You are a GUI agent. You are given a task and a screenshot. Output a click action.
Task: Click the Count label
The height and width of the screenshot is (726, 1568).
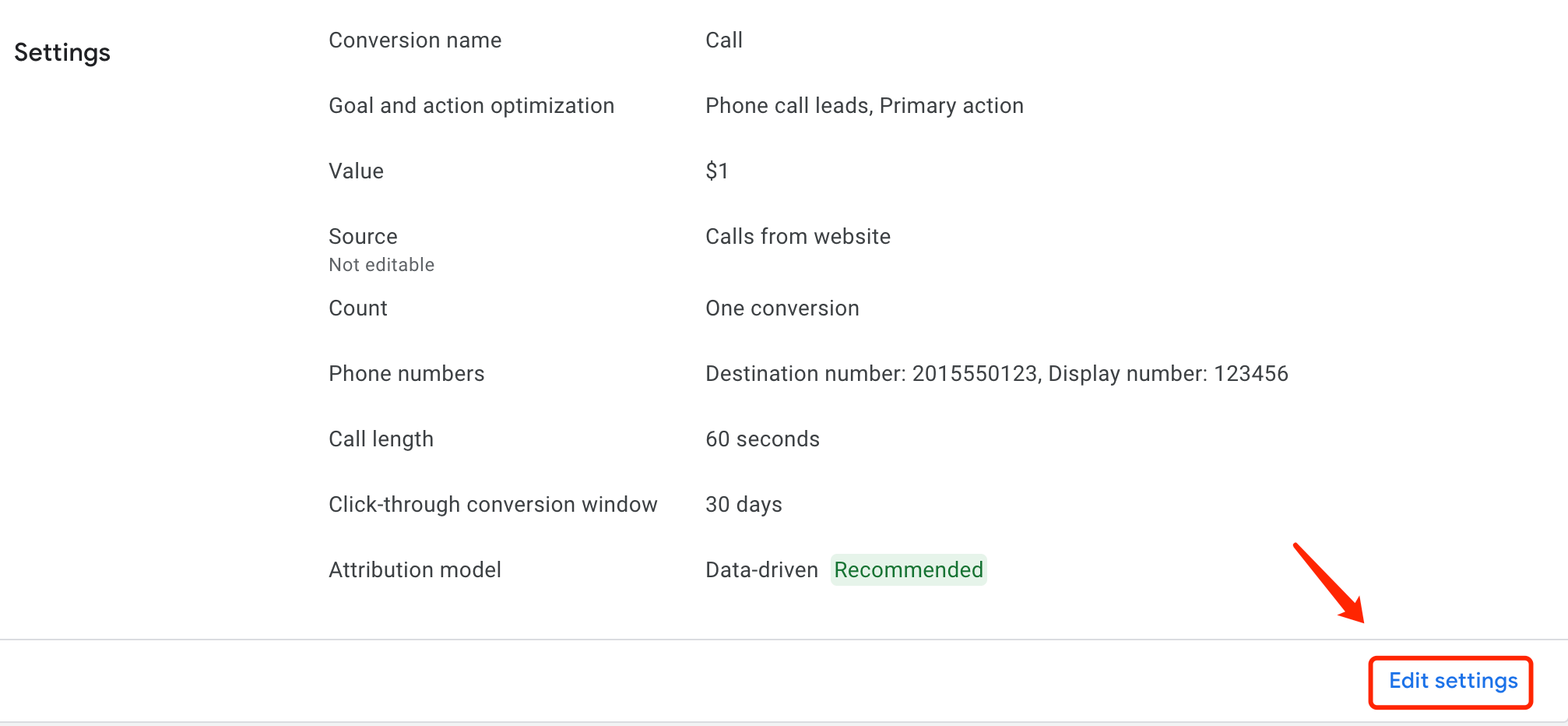[x=357, y=308]
